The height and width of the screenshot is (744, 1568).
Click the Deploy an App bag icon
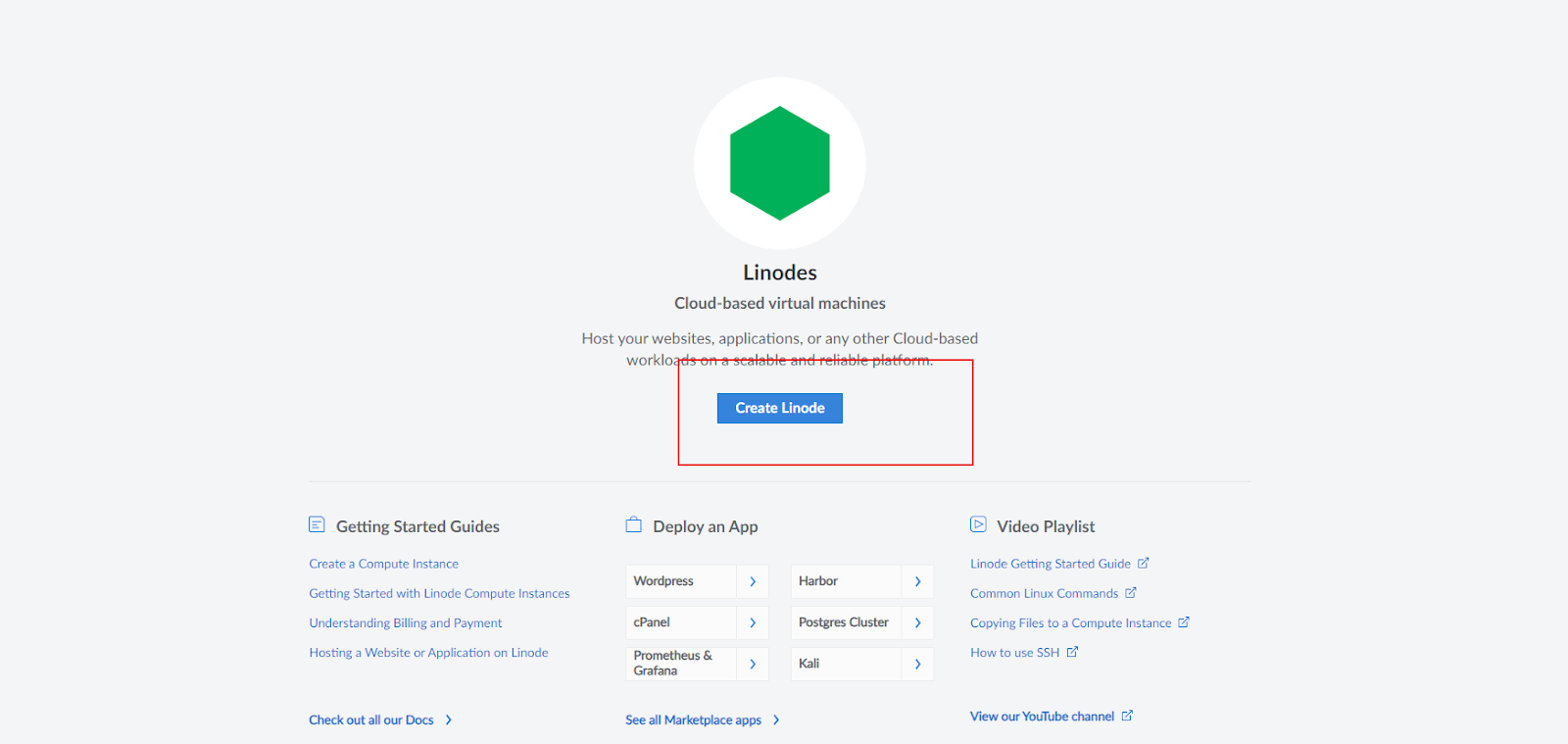coord(634,524)
